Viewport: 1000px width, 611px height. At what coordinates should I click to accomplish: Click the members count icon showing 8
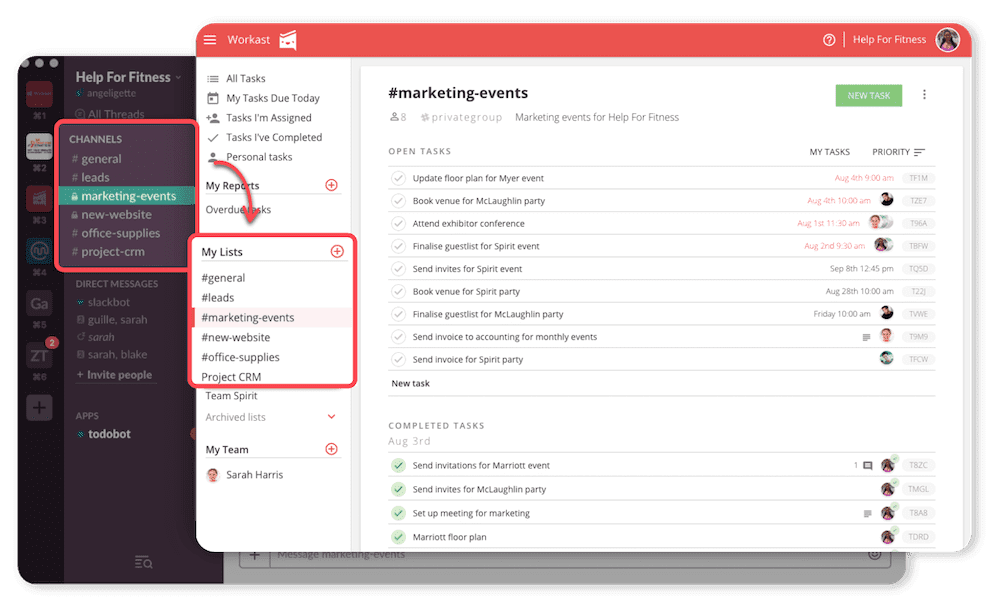pyautogui.click(x=398, y=117)
